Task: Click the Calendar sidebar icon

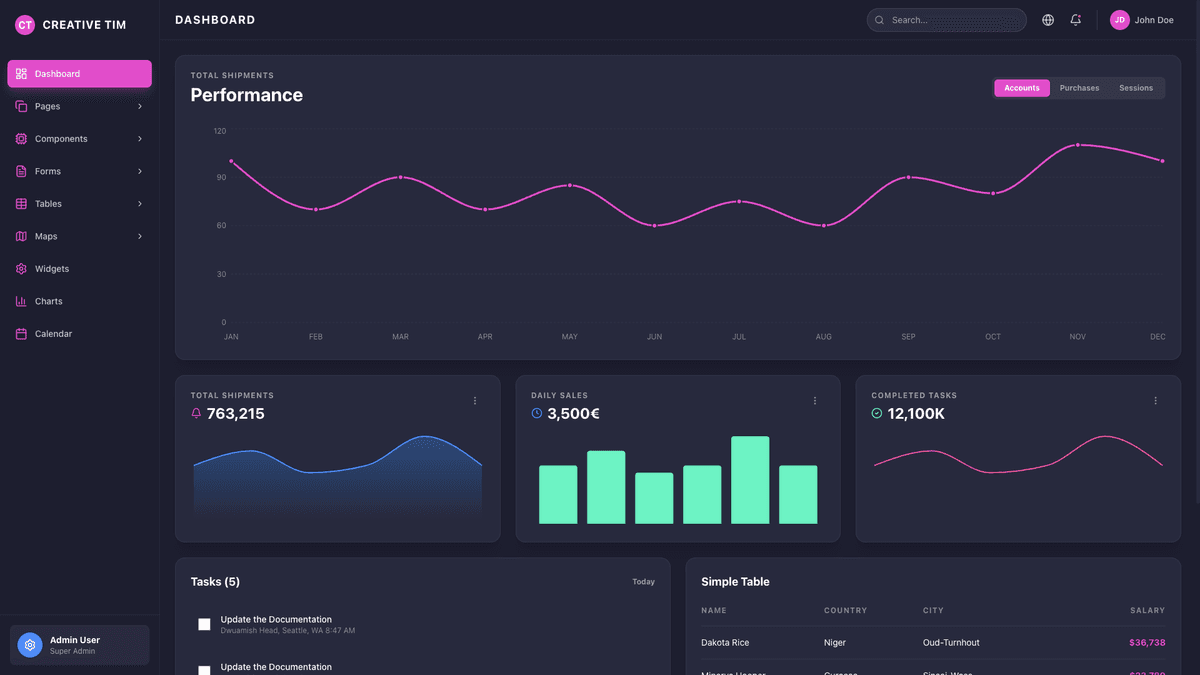Action: pos(21,333)
